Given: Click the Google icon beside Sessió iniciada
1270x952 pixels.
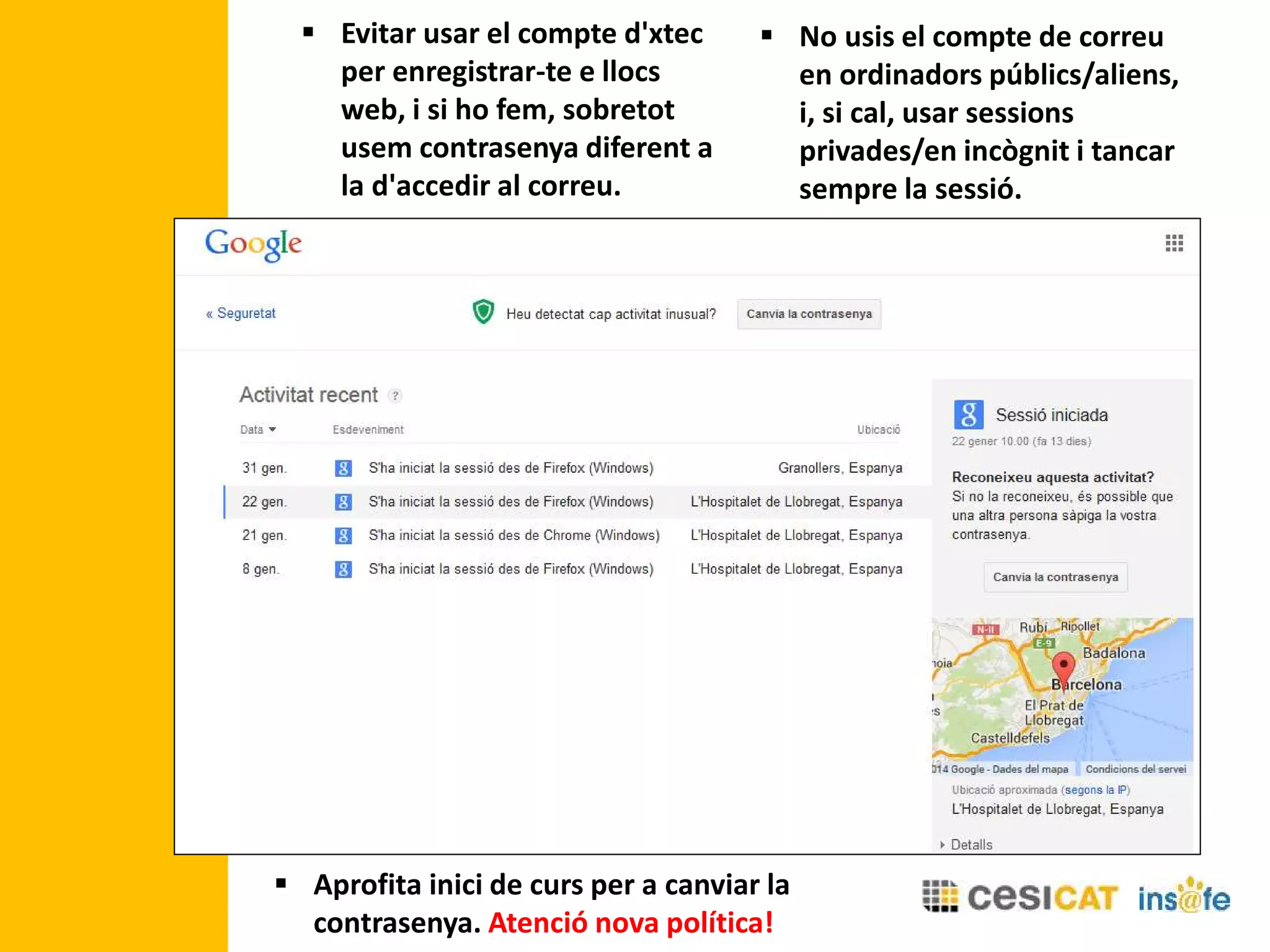Looking at the screenshot, I should [969, 415].
